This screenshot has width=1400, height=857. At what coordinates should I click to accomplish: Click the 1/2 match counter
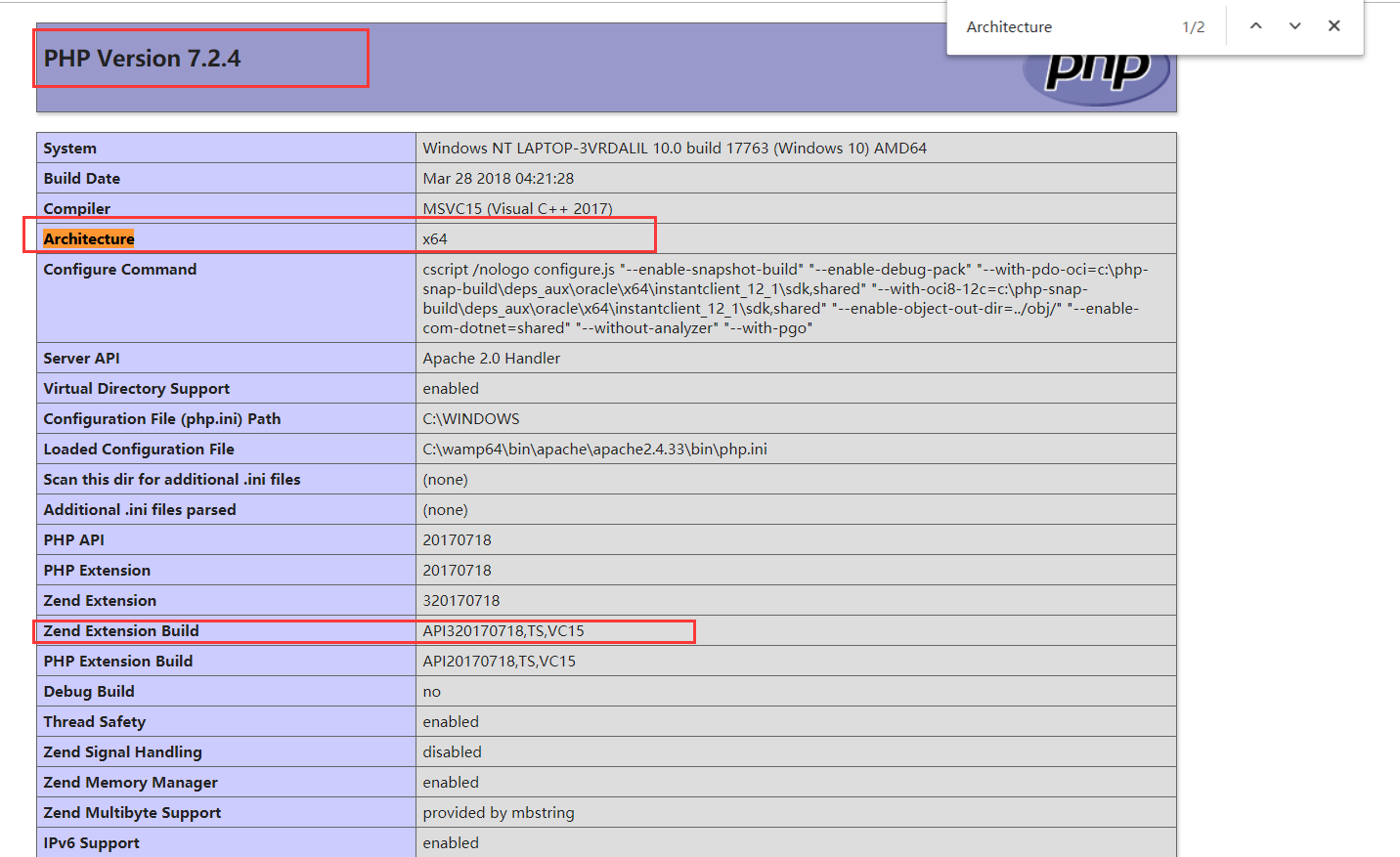[1194, 27]
